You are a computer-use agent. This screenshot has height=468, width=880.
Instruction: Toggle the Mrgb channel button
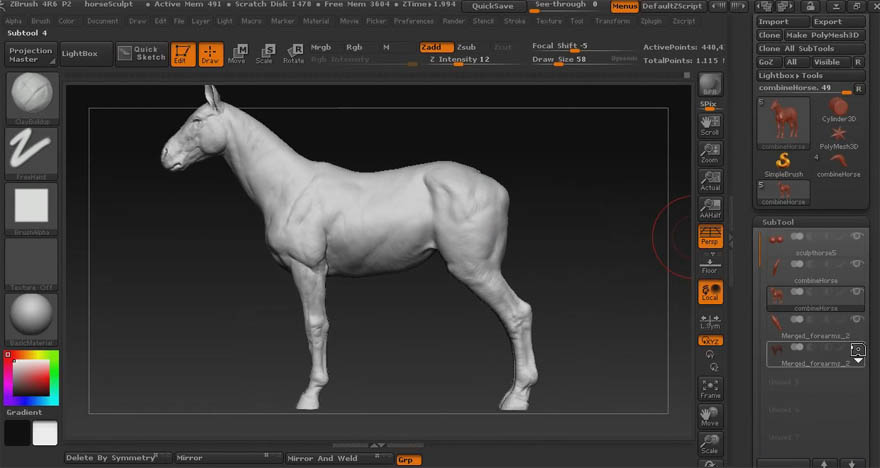tap(320, 47)
